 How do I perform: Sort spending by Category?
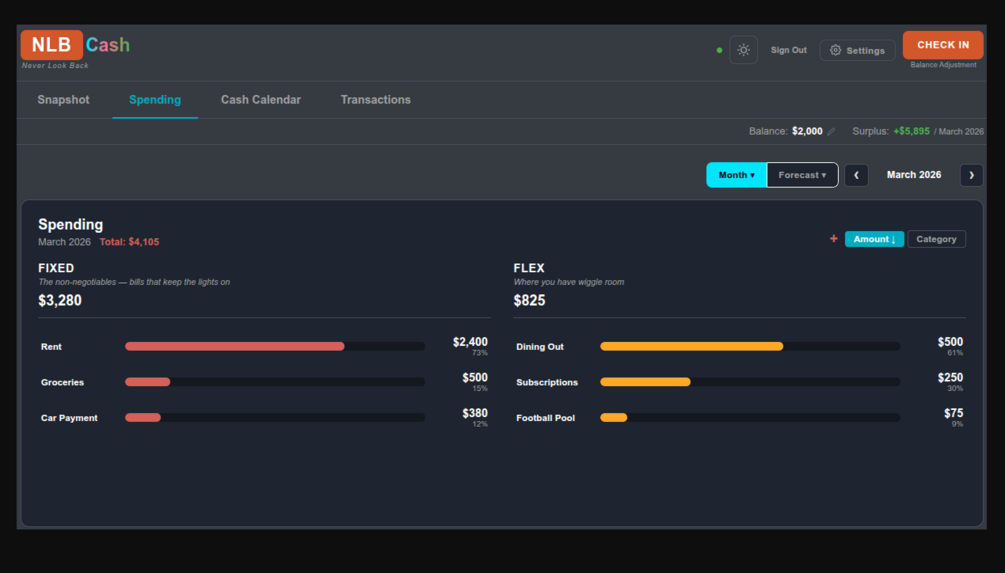click(936, 239)
